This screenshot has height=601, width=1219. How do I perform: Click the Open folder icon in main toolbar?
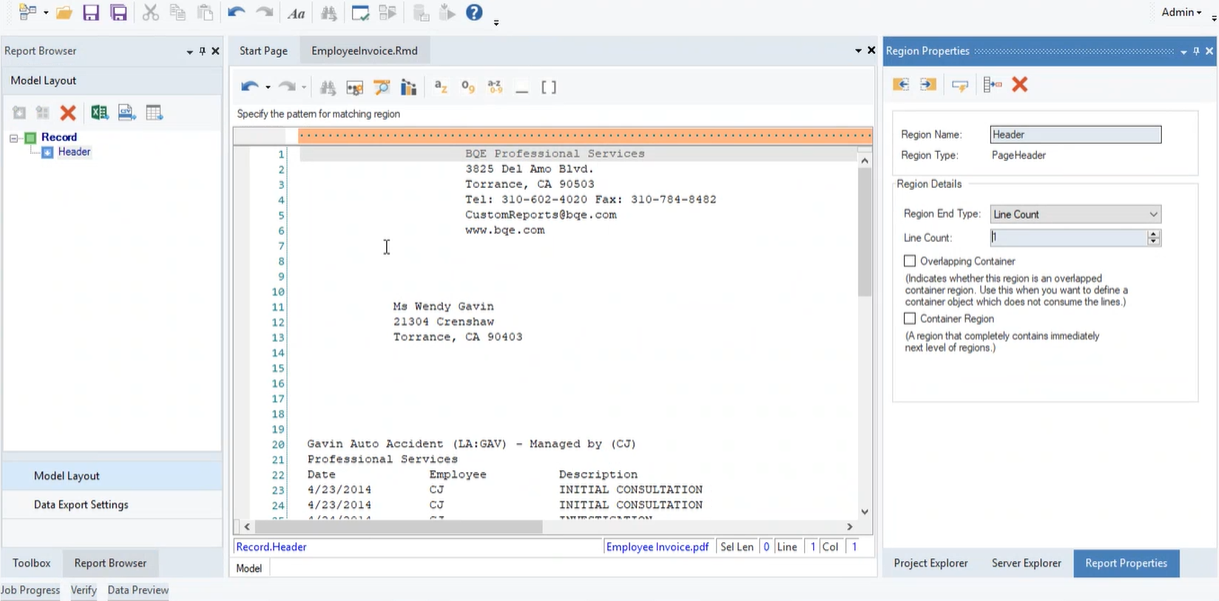pos(63,13)
